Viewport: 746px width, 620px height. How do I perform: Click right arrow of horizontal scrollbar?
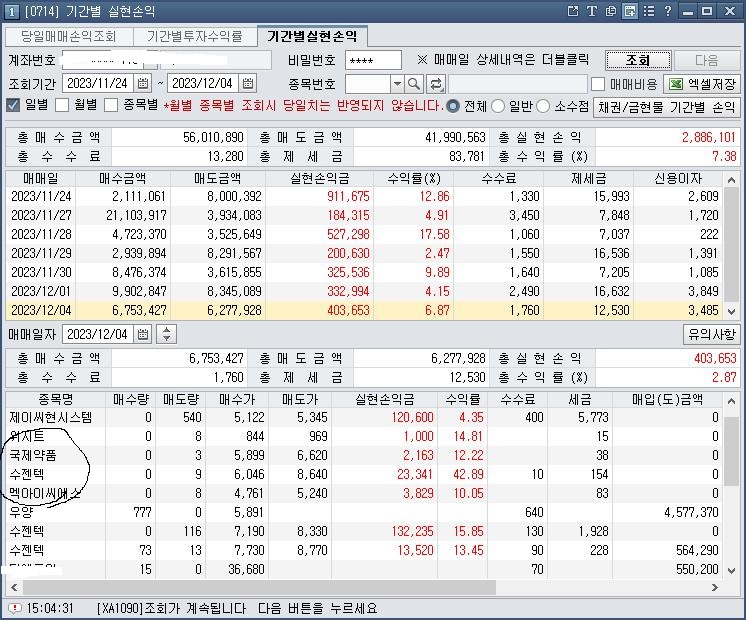(x=715, y=587)
